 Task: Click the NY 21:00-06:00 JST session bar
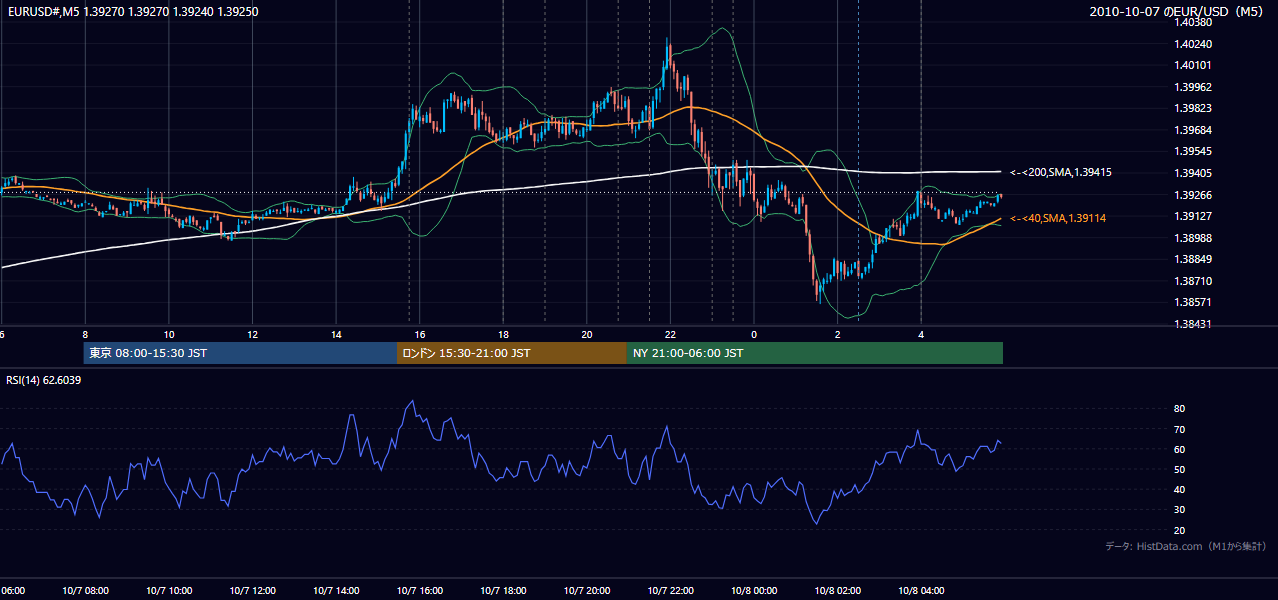815,353
